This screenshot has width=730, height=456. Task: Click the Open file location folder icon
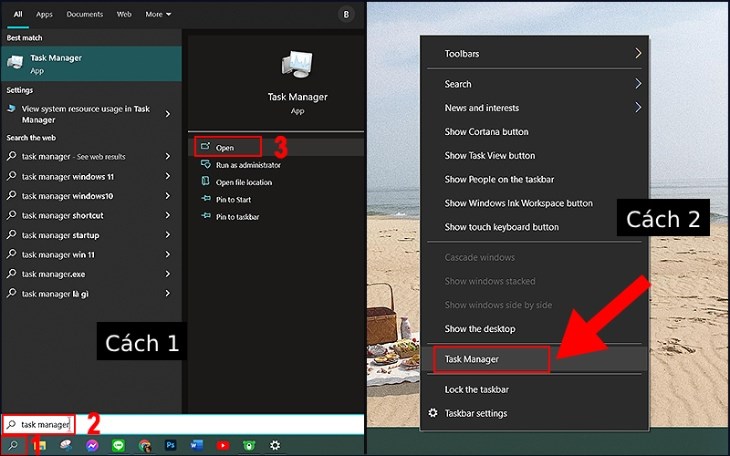point(205,182)
